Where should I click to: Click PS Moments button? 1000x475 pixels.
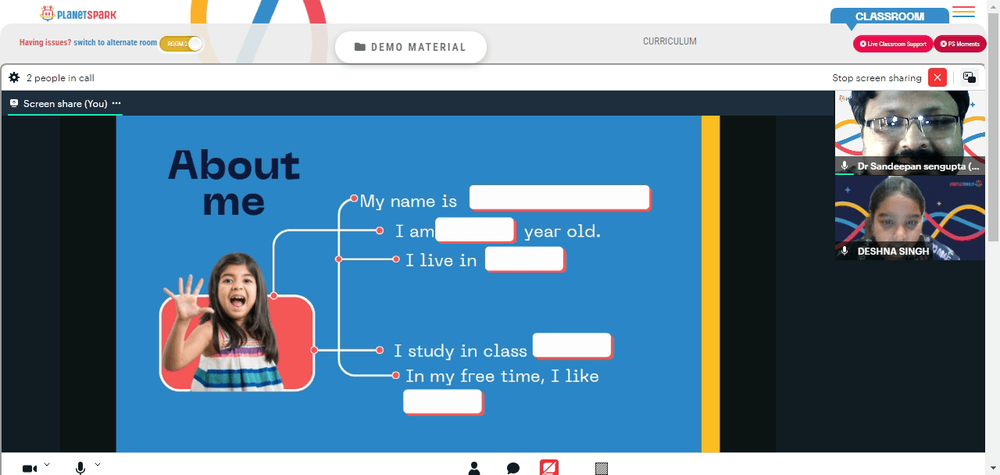click(x=960, y=44)
